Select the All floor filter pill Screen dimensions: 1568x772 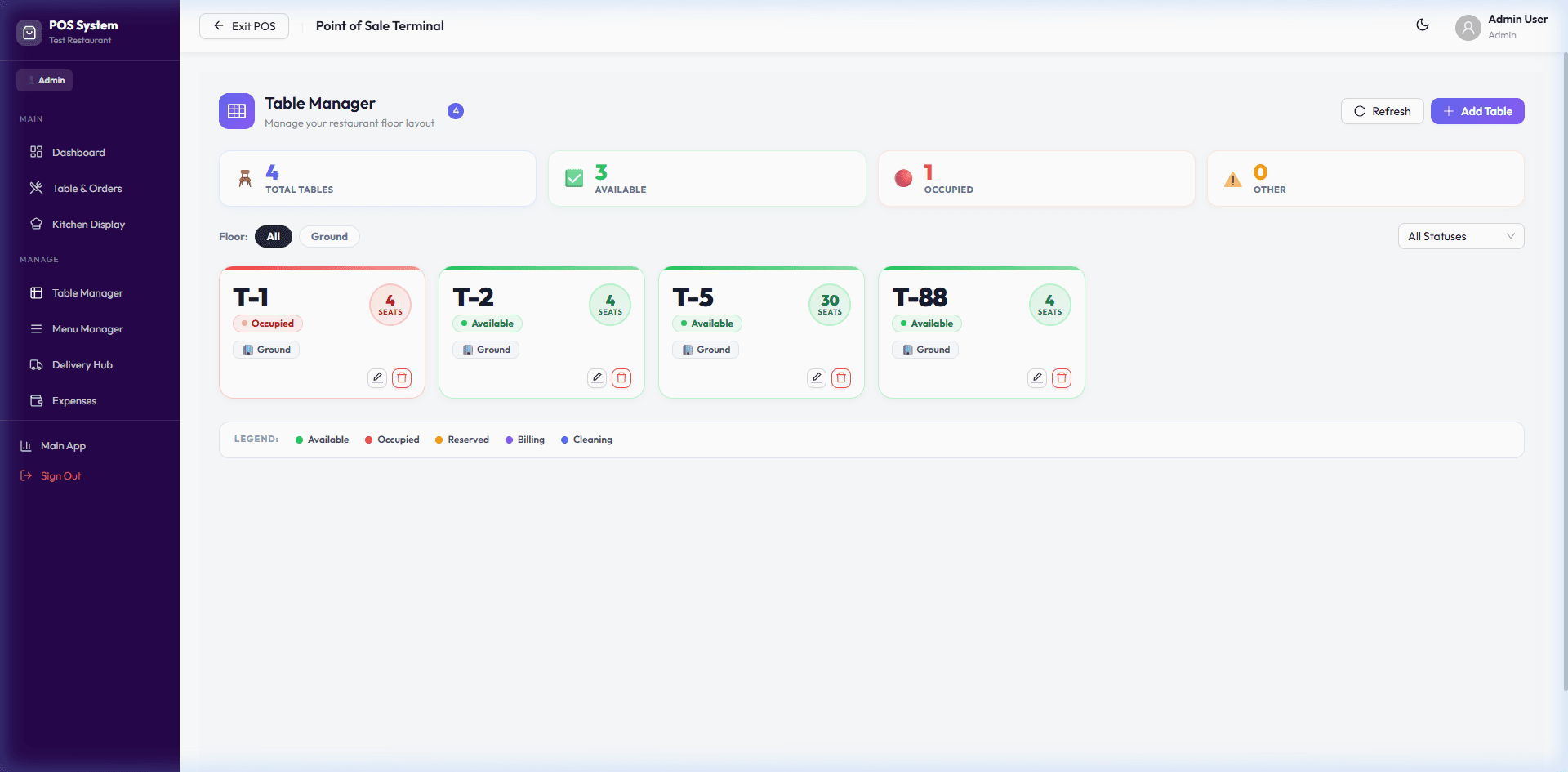point(273,237)
